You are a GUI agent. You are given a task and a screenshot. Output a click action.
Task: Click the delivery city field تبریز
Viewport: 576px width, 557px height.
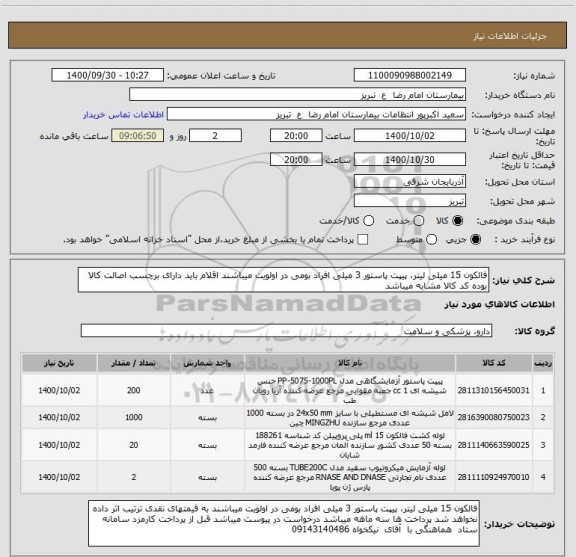(410, 201)
